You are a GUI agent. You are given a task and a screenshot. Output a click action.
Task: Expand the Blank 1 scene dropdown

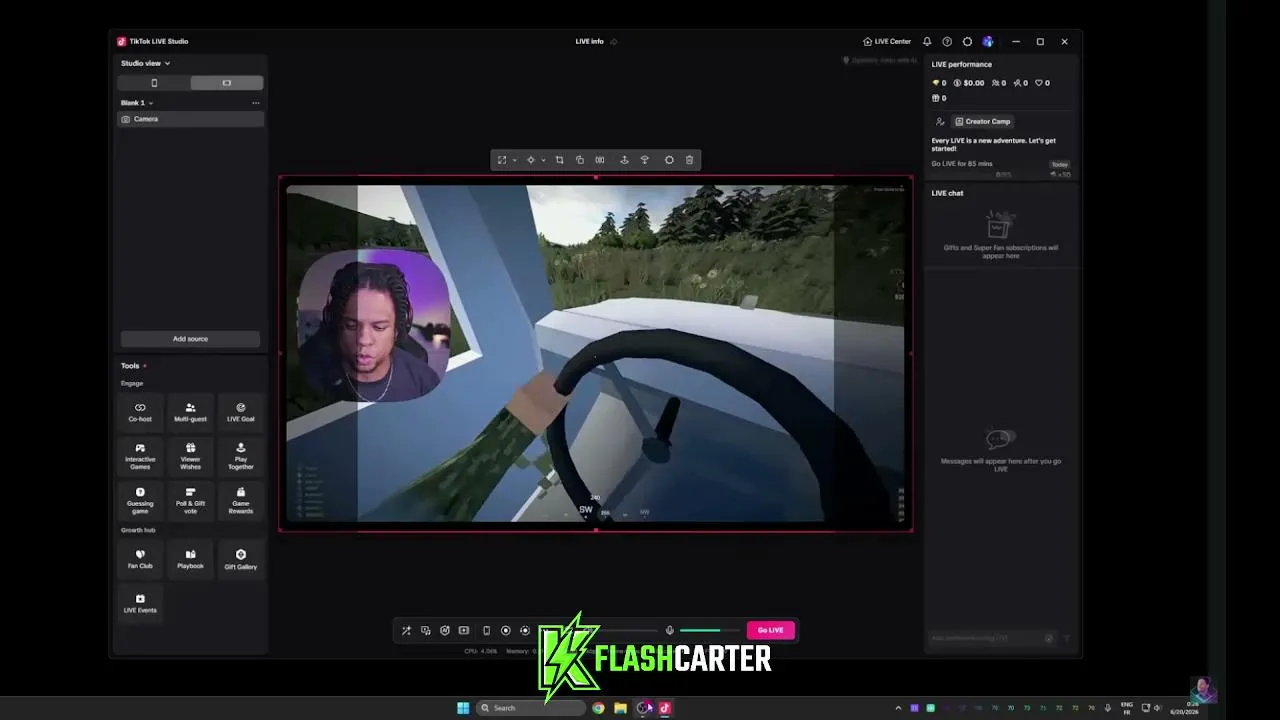point(137,103)
